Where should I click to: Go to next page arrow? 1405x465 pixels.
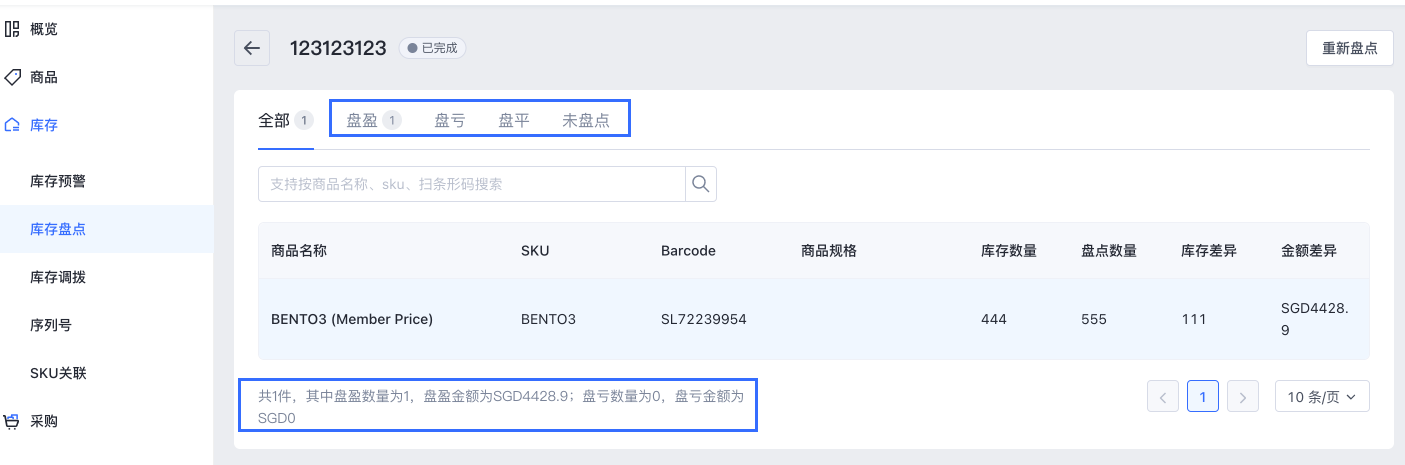(1242, 397)
